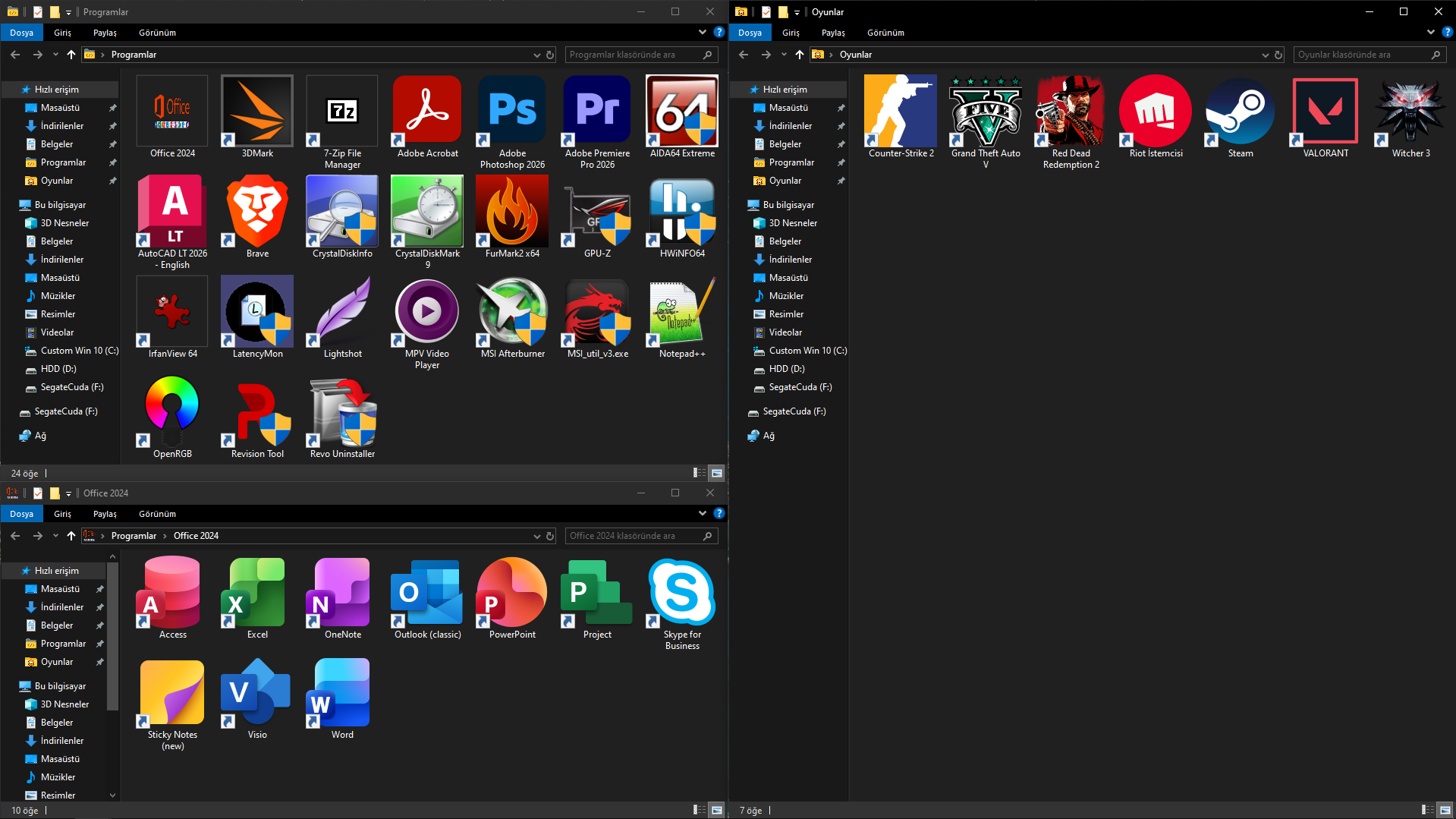Viewport: 1456px width, 819px height.
Task: Expand the ribbon in the Programlar window
Action: (x=702, y=33)
